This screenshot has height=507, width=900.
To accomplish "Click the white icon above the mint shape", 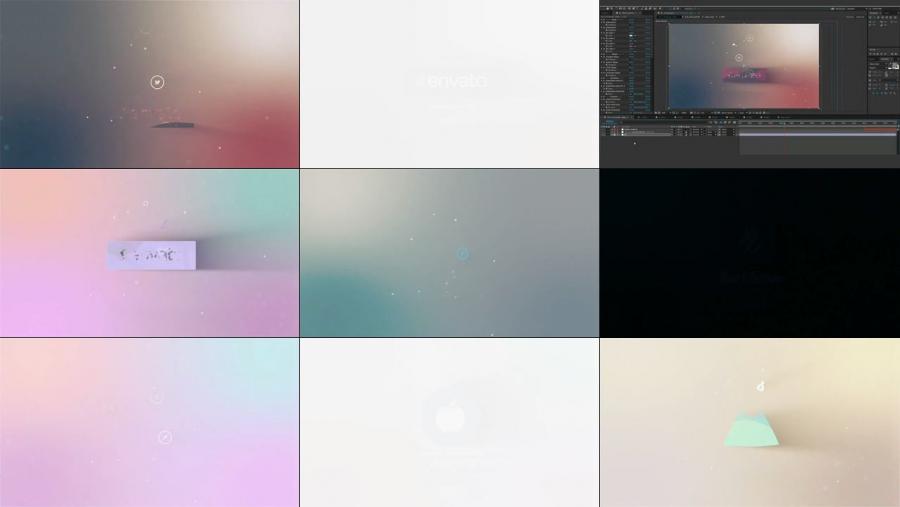I will pyautogui.click(x=760, y=386).
